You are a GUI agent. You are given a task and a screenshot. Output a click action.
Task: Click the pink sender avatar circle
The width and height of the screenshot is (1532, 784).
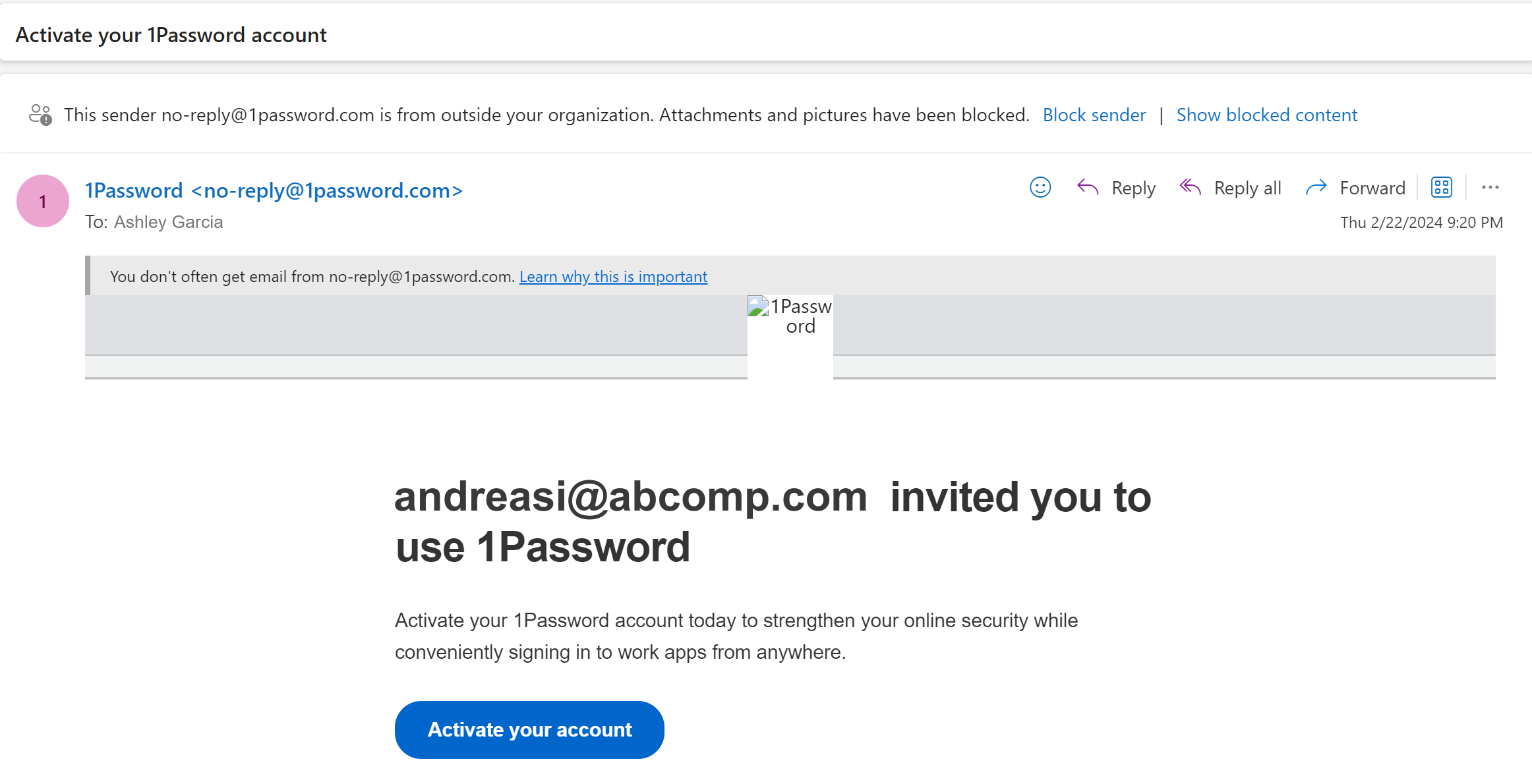pos(43,201)
